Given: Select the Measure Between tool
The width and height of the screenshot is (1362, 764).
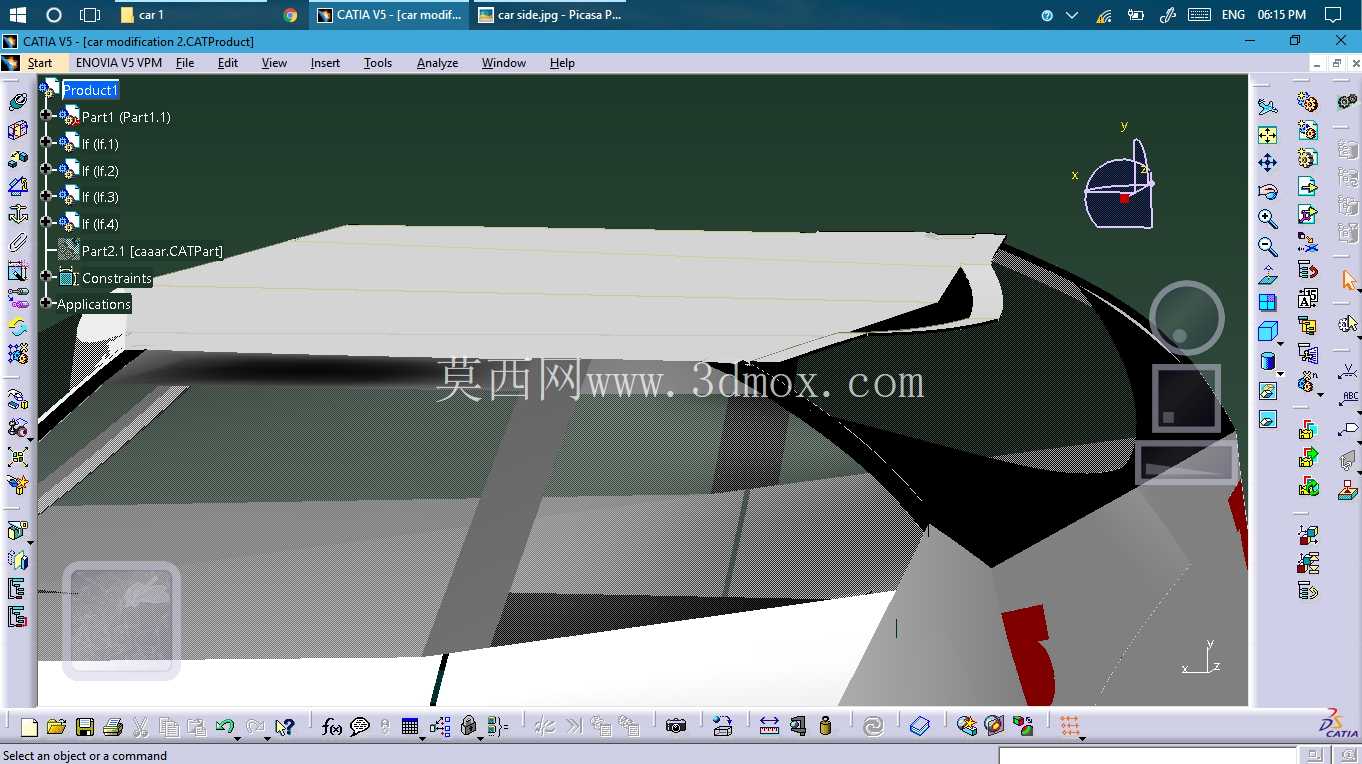Looking at the screenshot, I should click(769, 727).
